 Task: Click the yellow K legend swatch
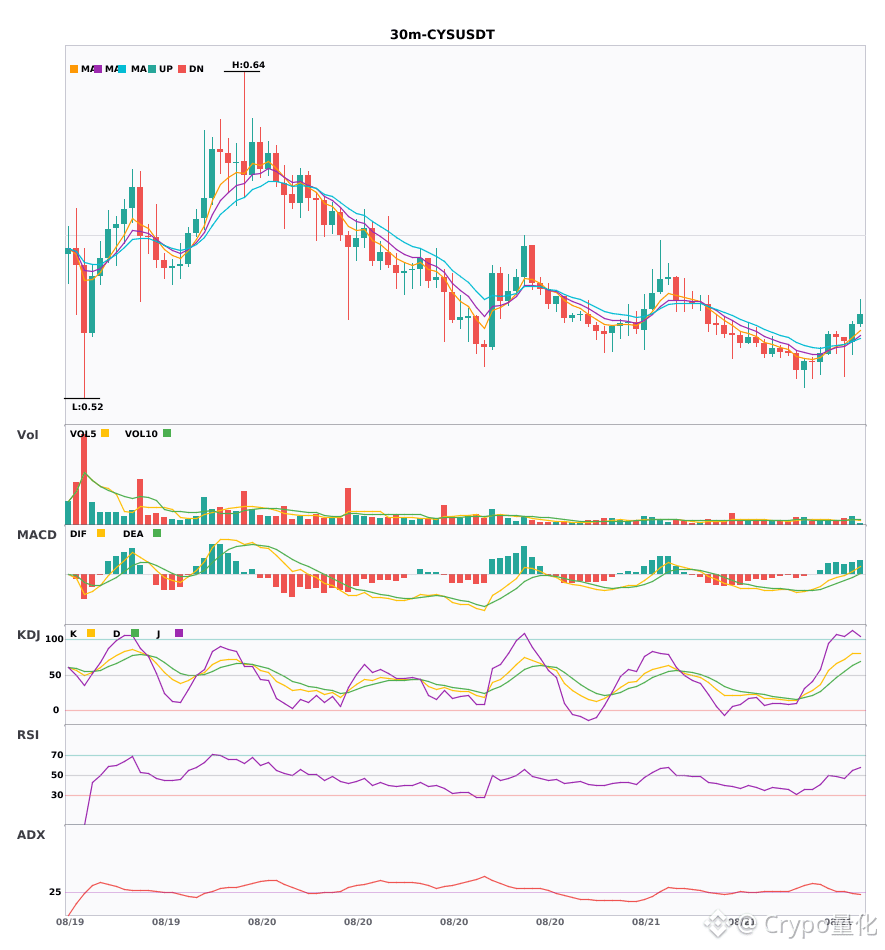(x=91, y=633)
